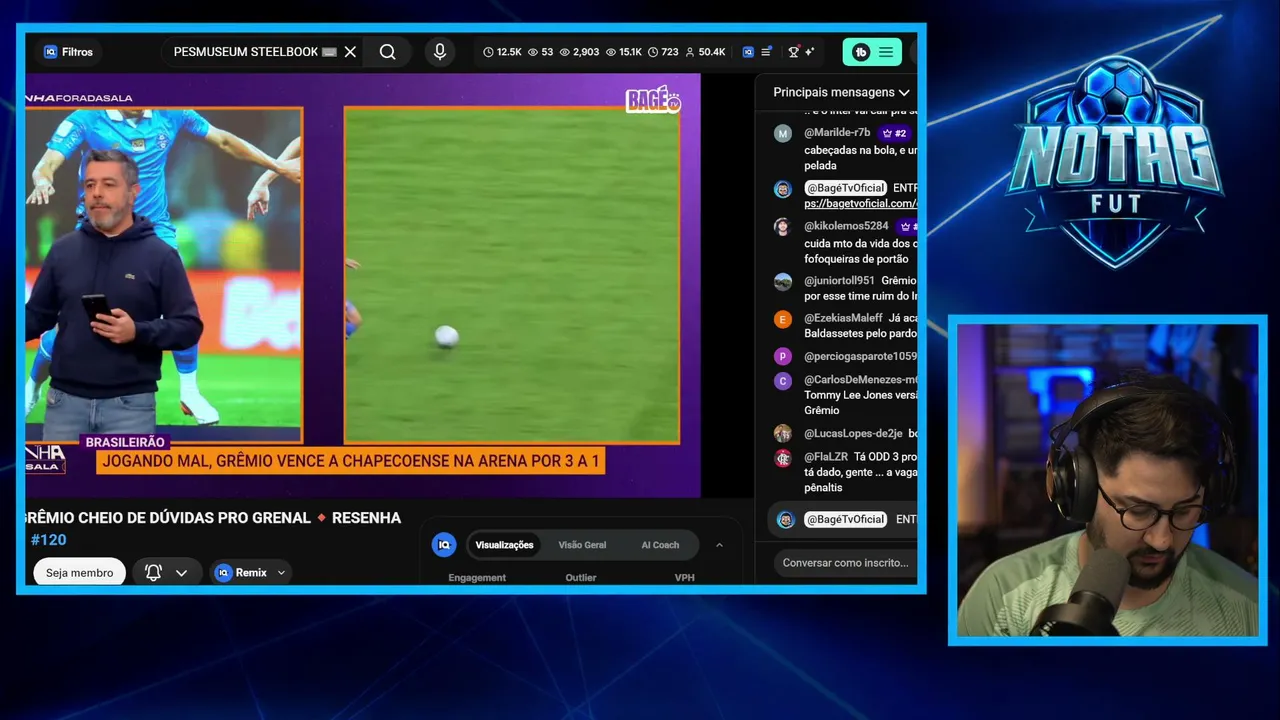The height and width of the screenshot is (720, 1280).
Task: Select the Visualizações tab
Action: click(504, 545)
